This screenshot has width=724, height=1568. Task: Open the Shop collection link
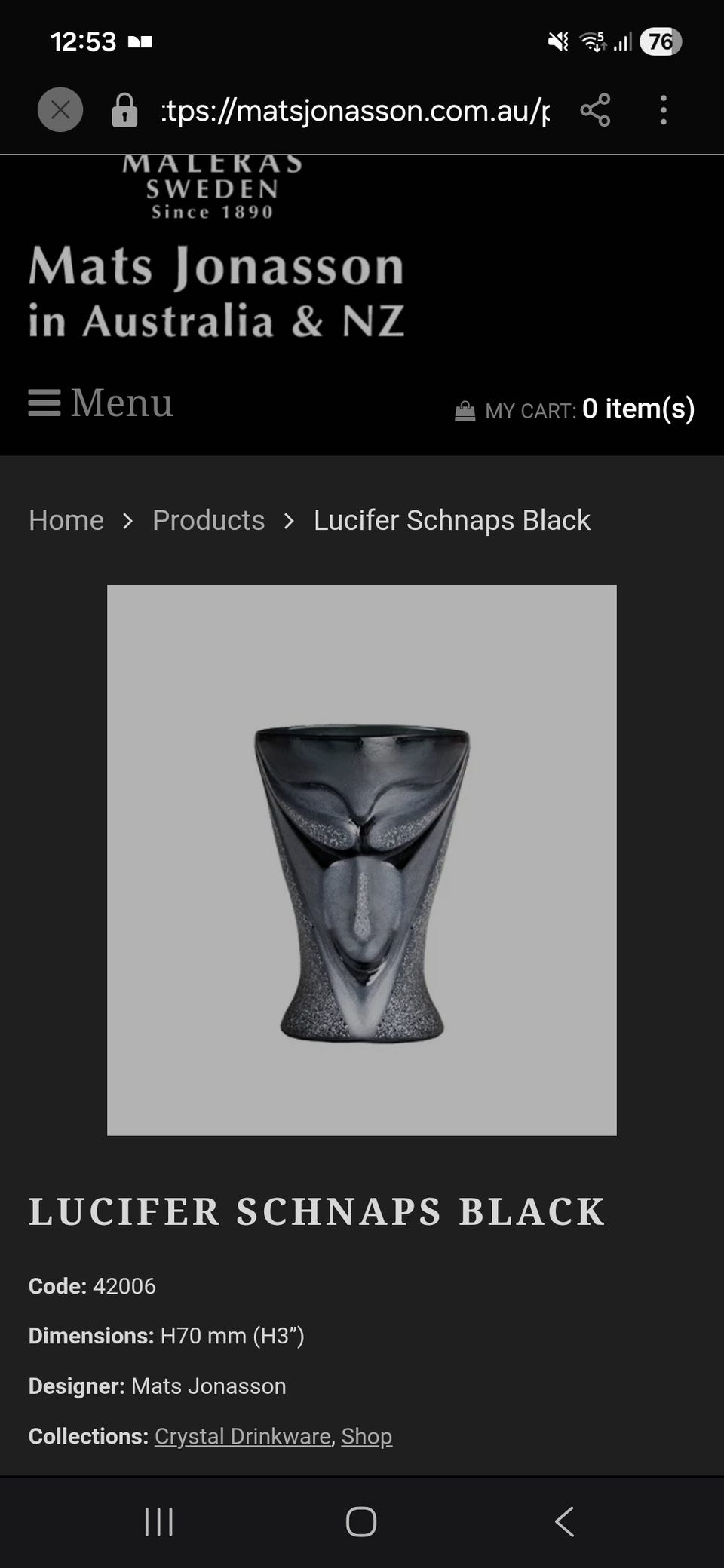367,1436
